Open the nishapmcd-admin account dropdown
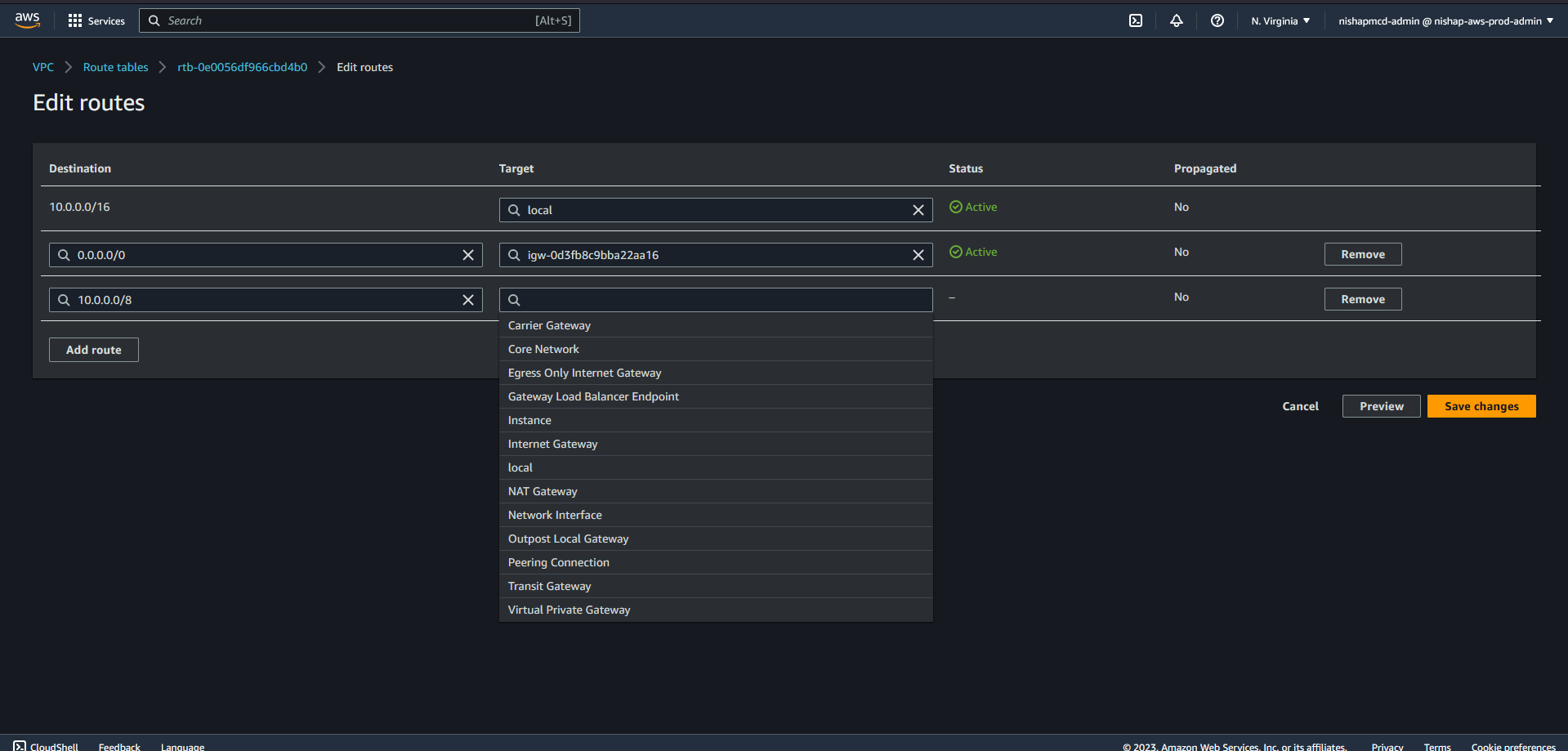 tap(1445, 20)
